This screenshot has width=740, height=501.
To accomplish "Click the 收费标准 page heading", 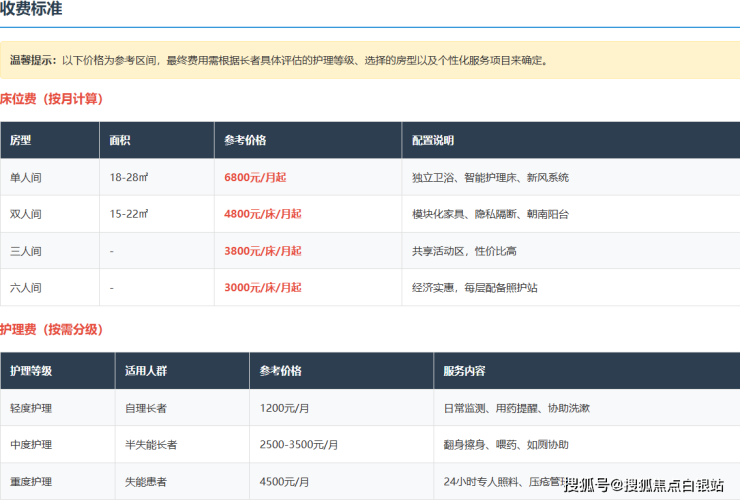I will [x=34, y=10].
